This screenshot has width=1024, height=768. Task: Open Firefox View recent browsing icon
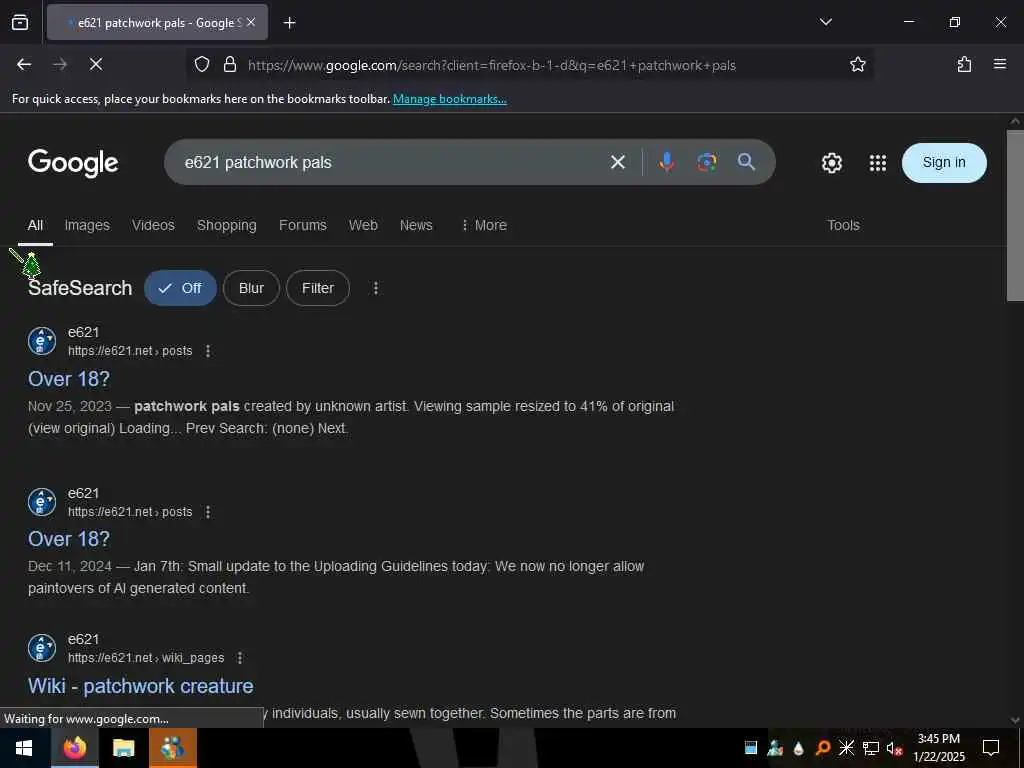20,22
